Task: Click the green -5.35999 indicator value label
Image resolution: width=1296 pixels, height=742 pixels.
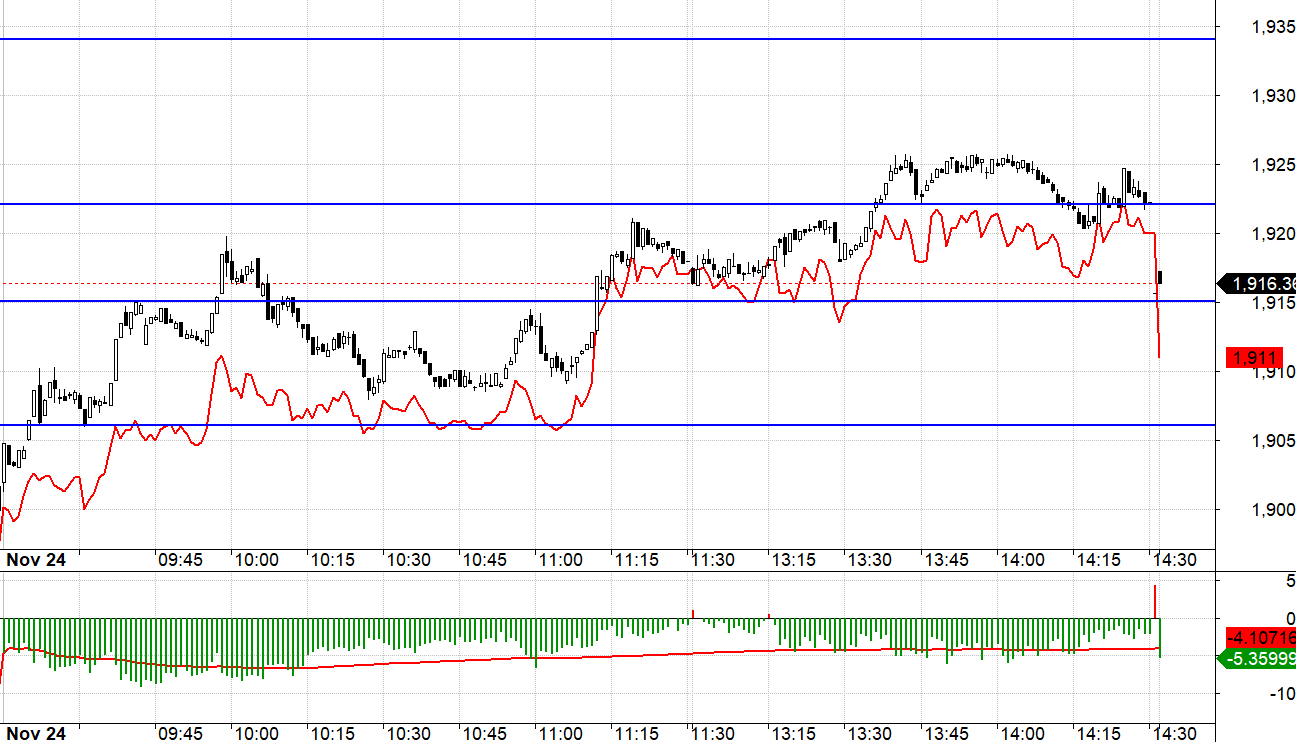Action: tap(1259, 659)
